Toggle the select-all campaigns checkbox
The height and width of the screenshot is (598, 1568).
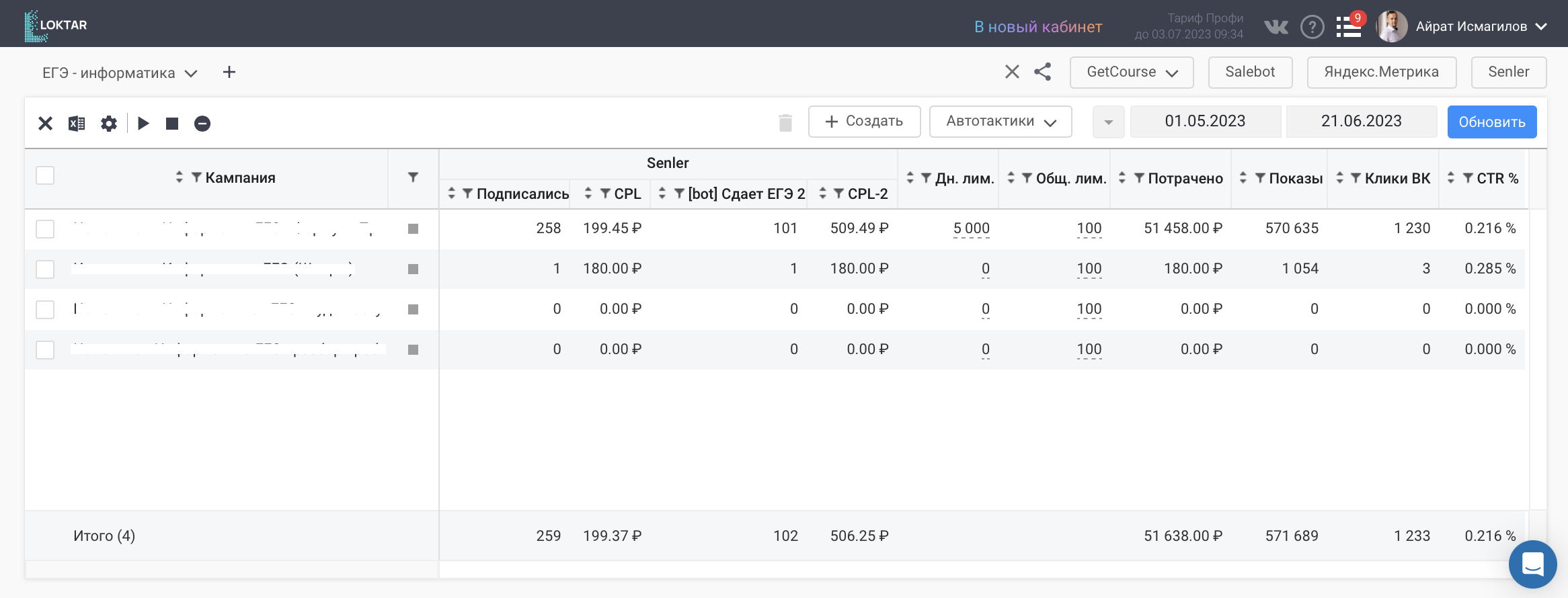(45, 176)
